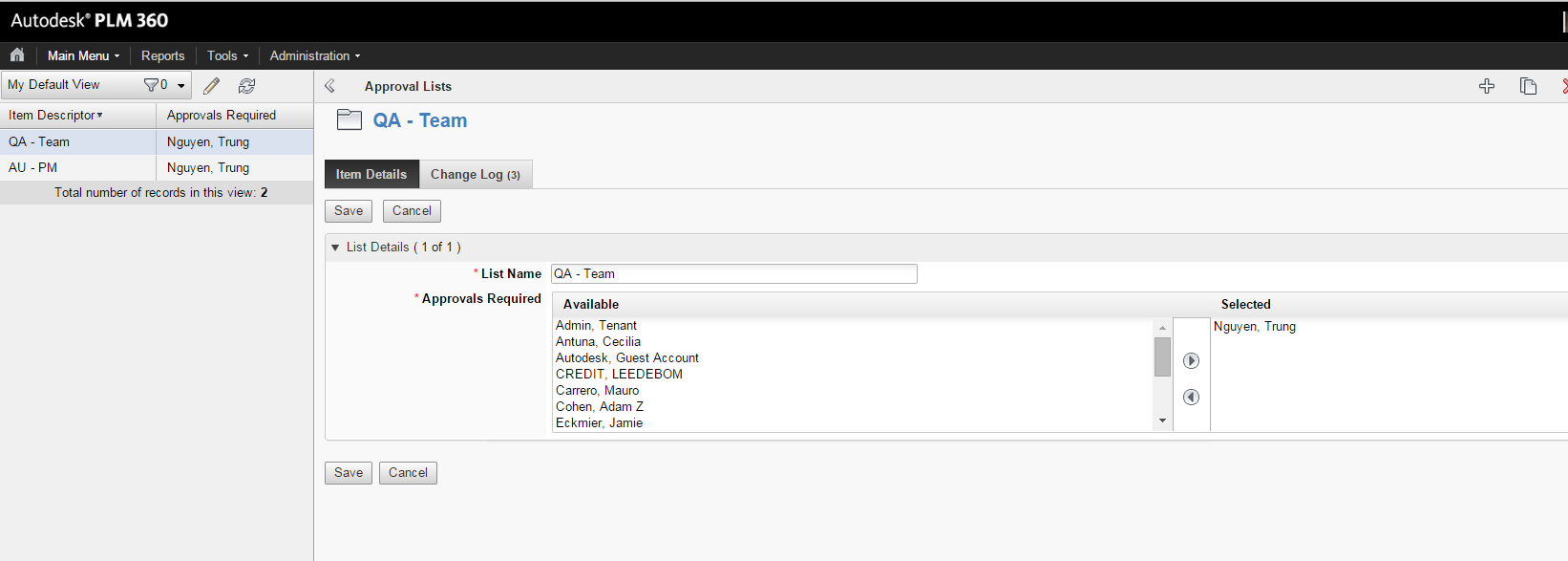Open the Tools dropdown menu

(227, 55)
